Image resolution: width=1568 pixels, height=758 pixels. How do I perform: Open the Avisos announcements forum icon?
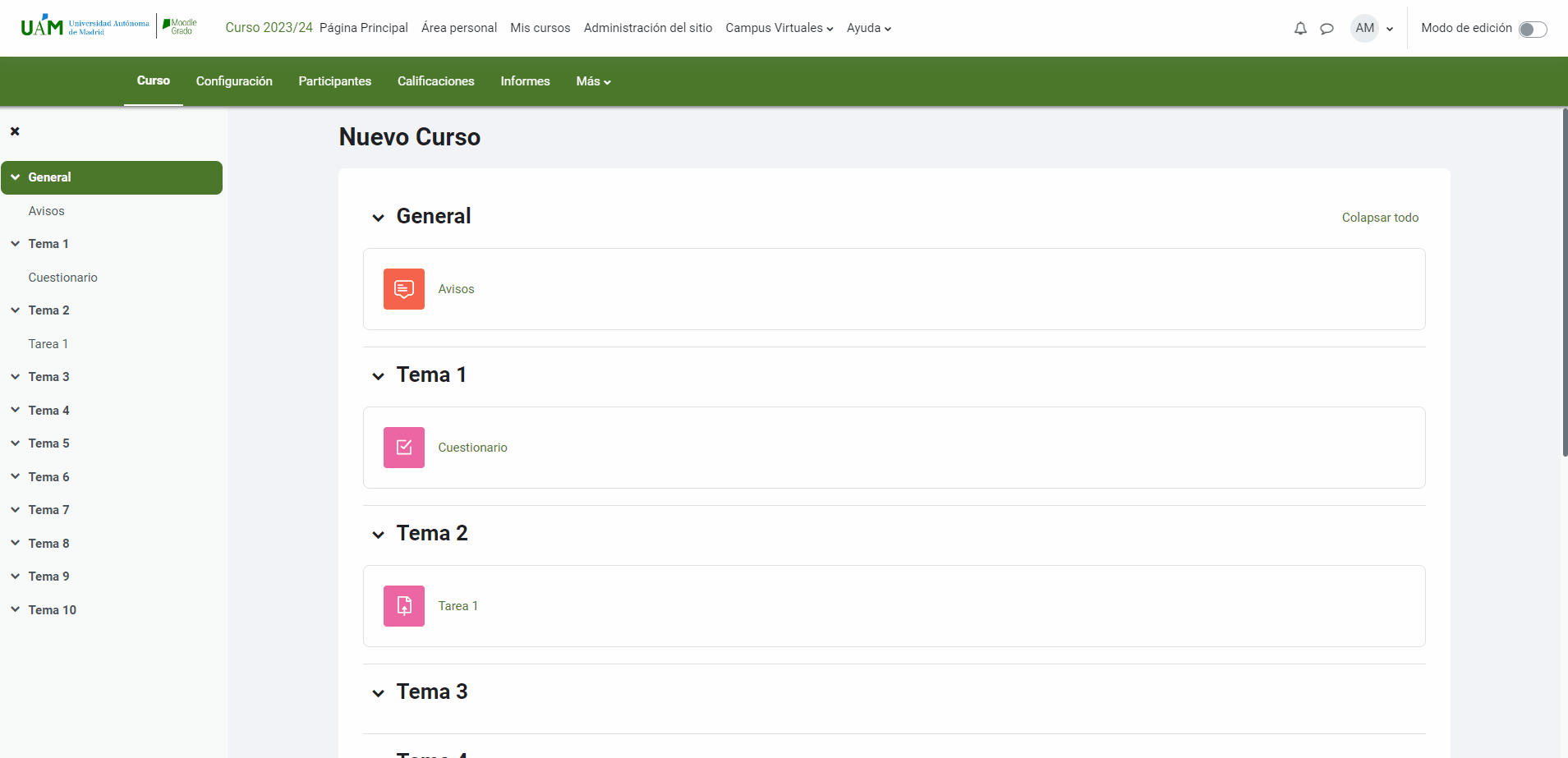click(403, 288)
